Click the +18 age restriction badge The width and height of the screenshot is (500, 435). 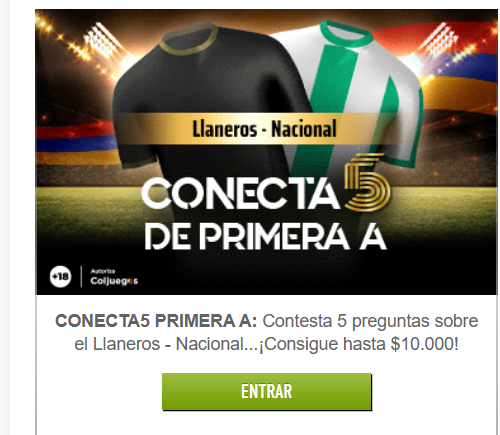(x=60, y=277)
